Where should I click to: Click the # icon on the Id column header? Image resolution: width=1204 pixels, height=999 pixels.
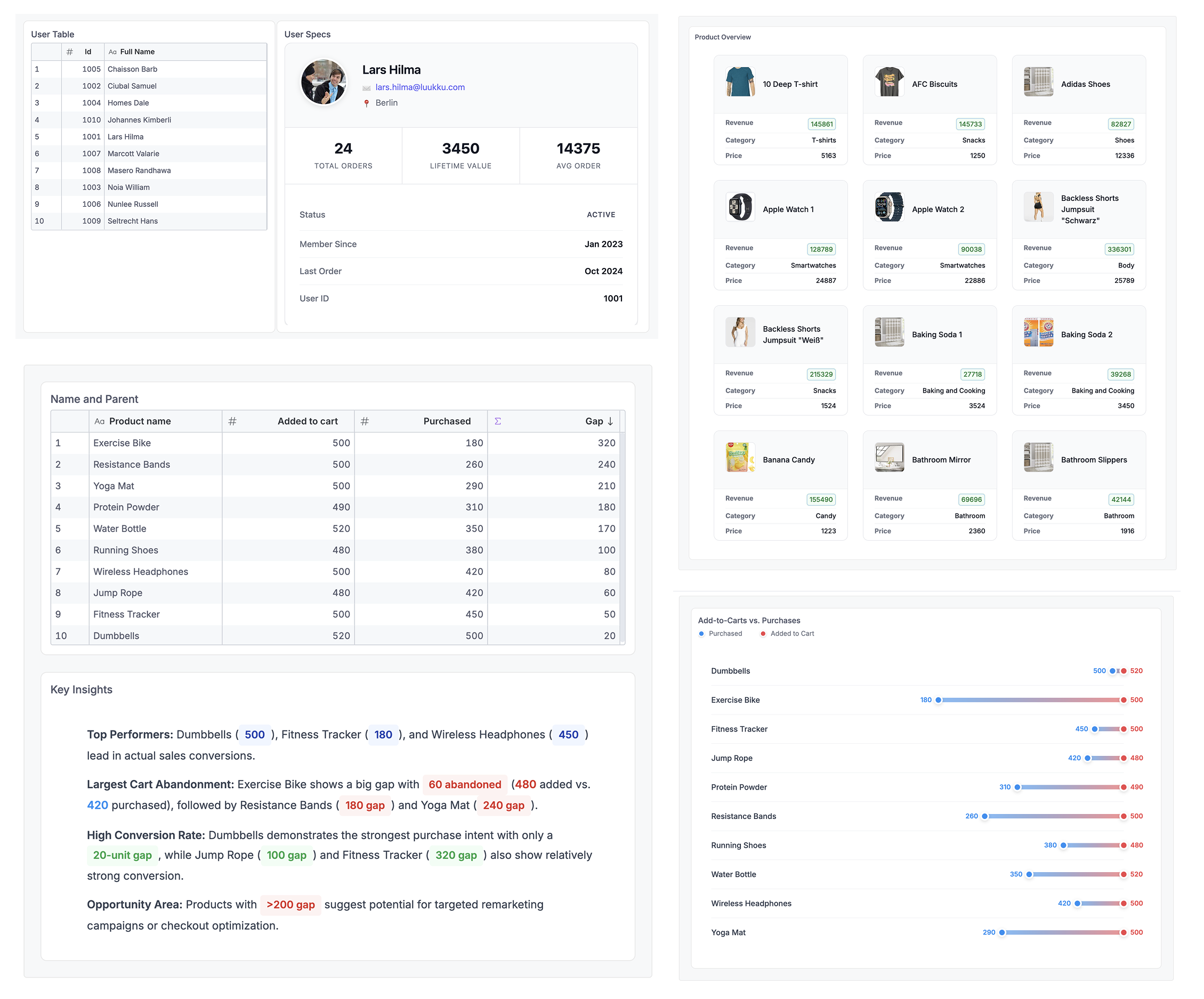point(69,52)
